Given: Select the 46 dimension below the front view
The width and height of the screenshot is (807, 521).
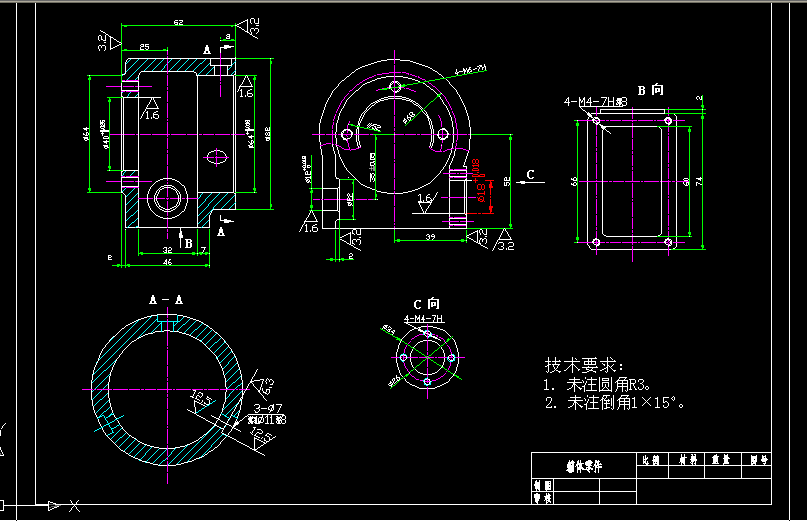Looking at the screenshot, I should pyautogui.click(x=167, y=262).
